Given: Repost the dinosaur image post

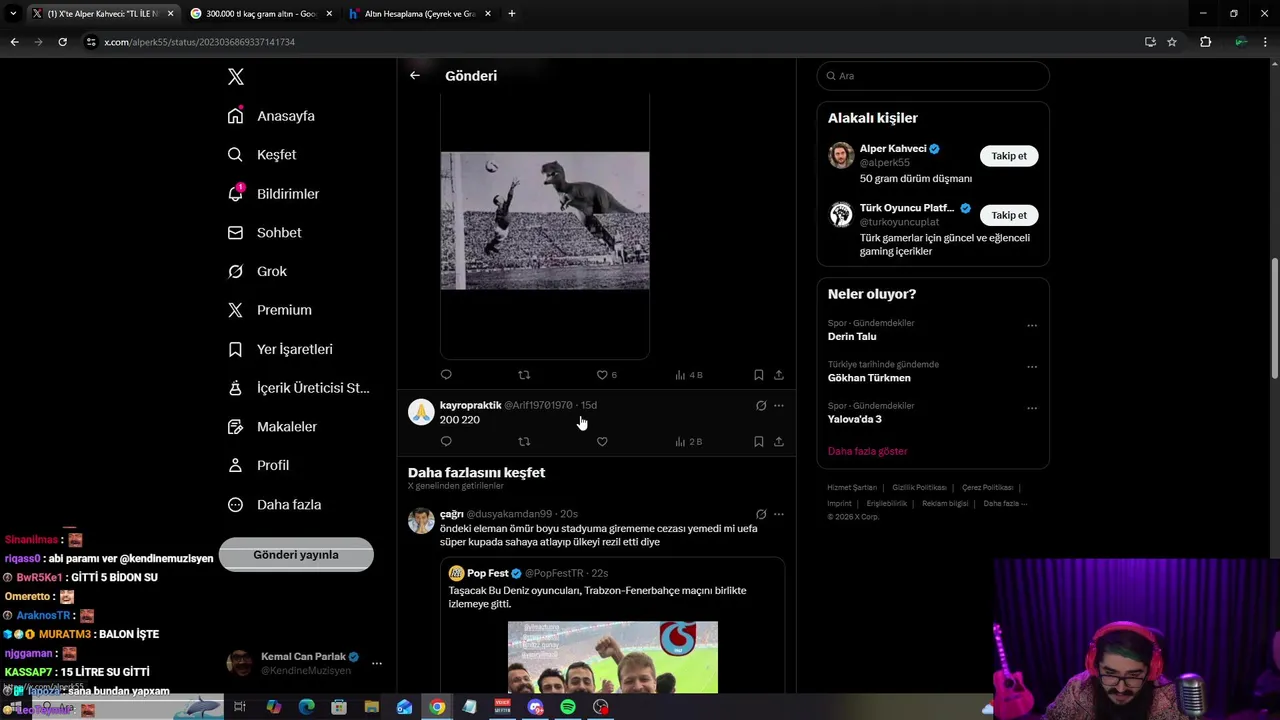Looking at the screenshot, I should pyautogui.click(x=524, y=375).
